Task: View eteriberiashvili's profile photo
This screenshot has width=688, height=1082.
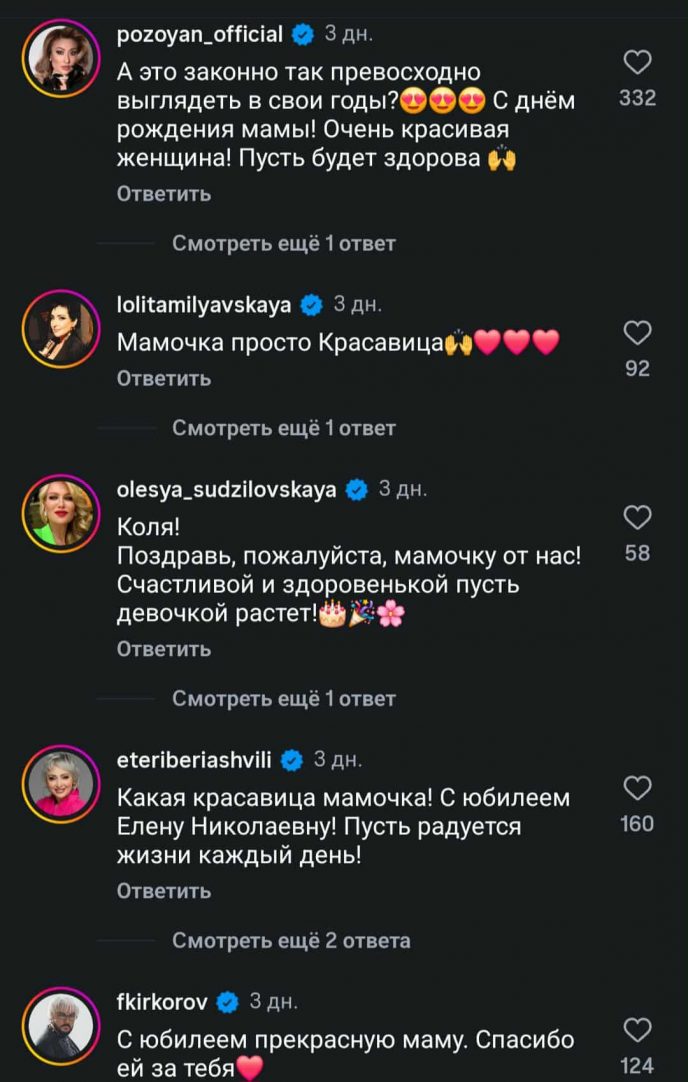Action: 58,785
